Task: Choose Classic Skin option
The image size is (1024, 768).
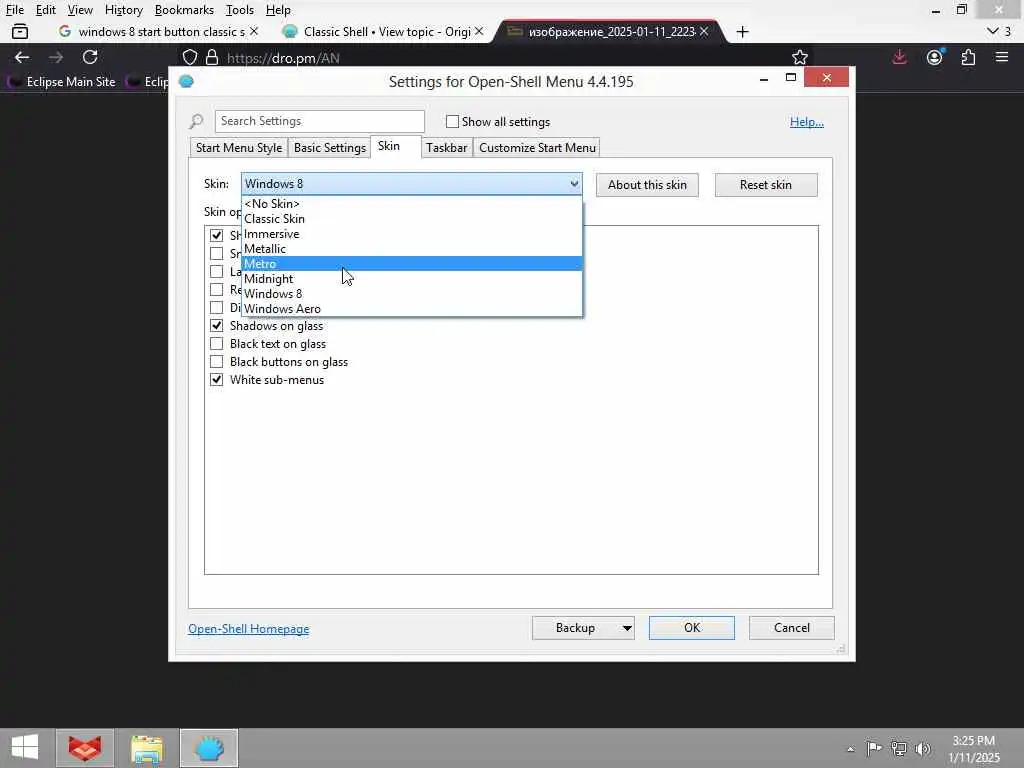Action: click(411, 219)
